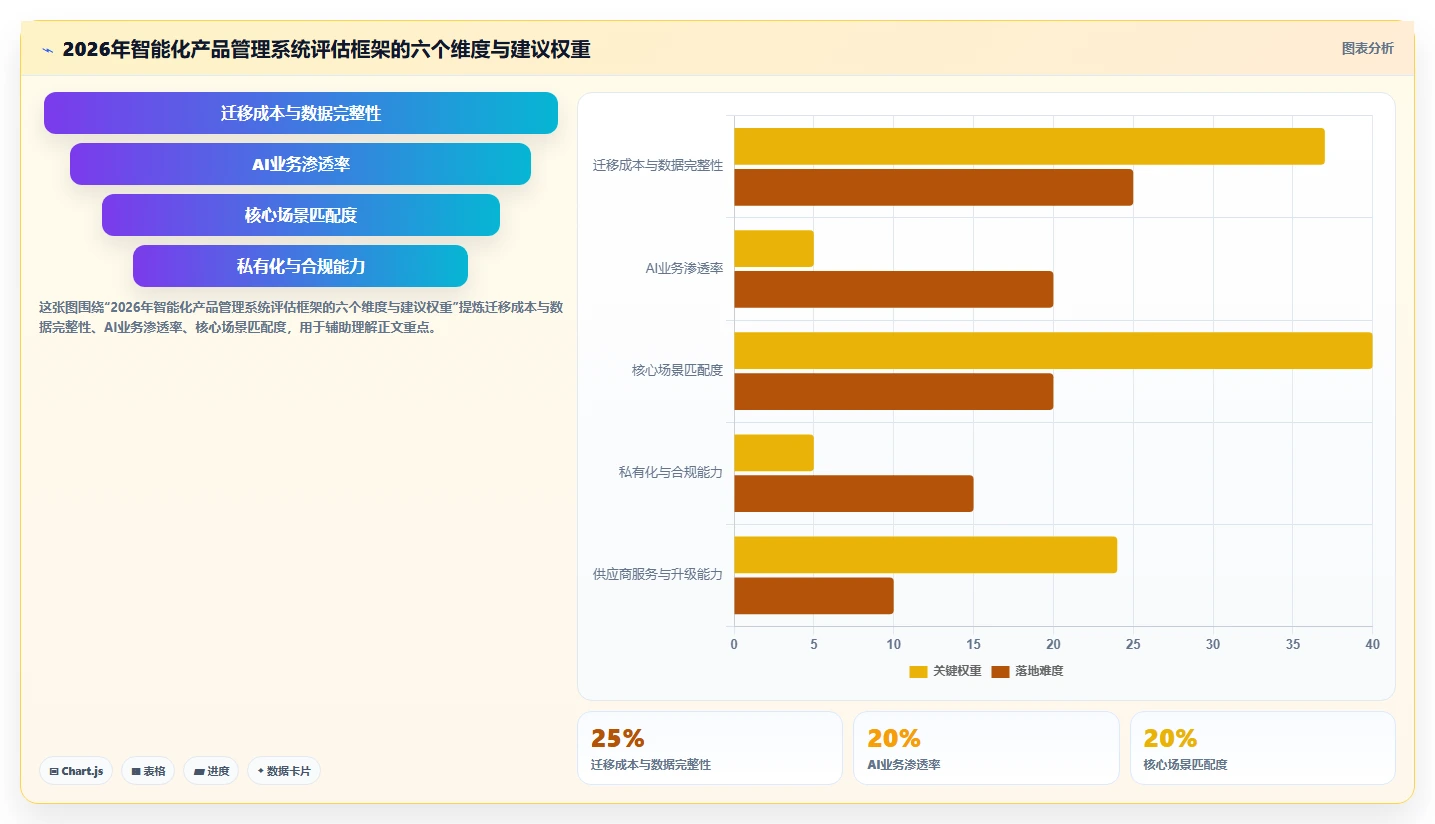Click the chart axis label 私有化与合规能力
This screenshot has width=1435, height=824.
[x=671, y=472]
